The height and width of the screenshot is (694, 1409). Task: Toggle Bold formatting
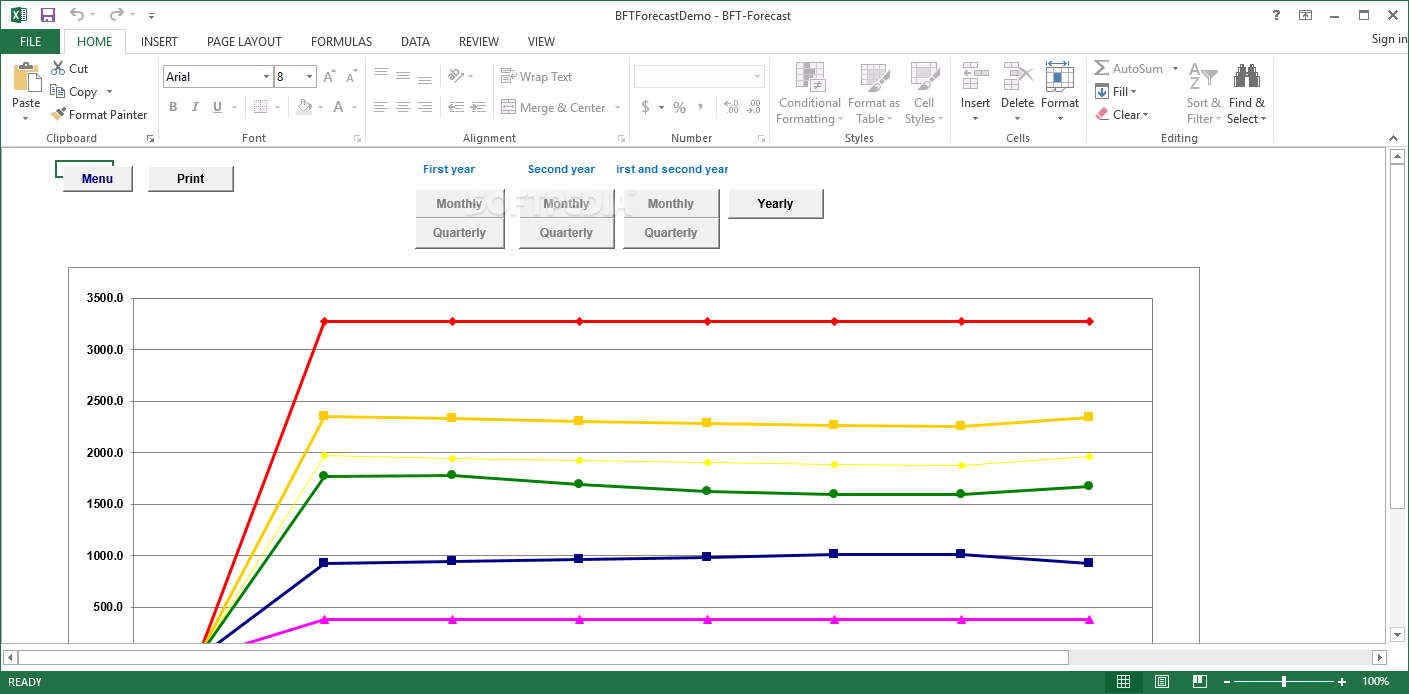[x=173, y=107]
